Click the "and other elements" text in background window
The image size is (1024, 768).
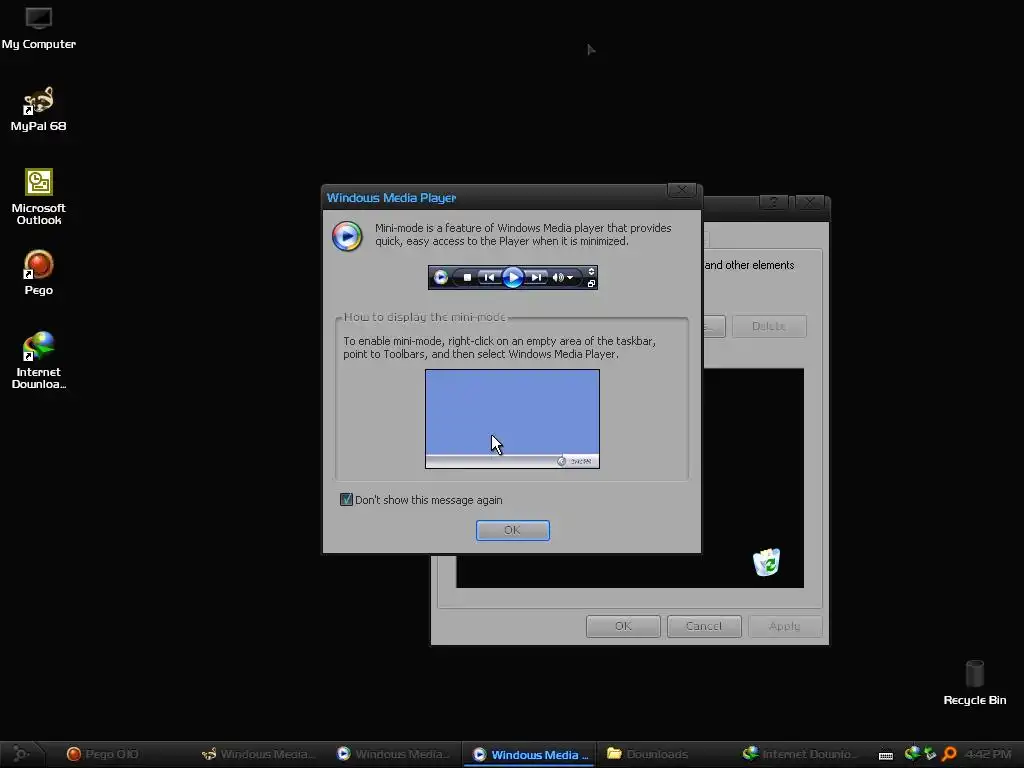(749, 265)
